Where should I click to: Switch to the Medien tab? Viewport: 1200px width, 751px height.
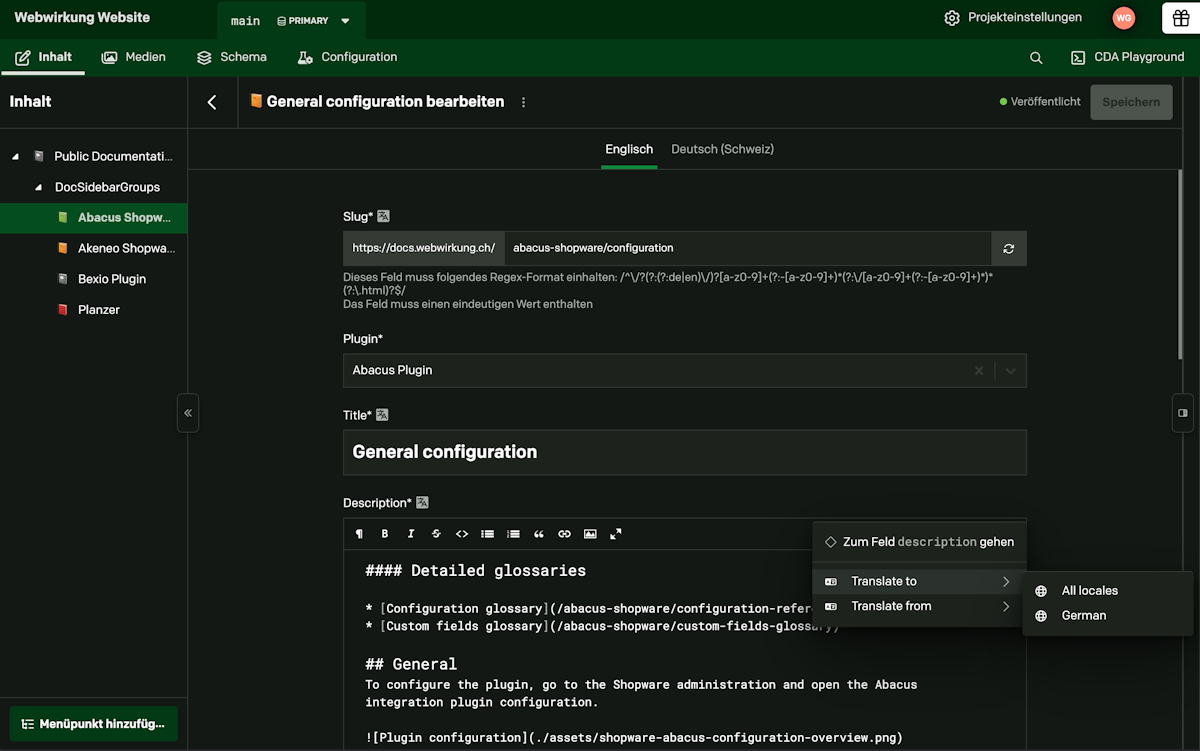click(134, 58)
